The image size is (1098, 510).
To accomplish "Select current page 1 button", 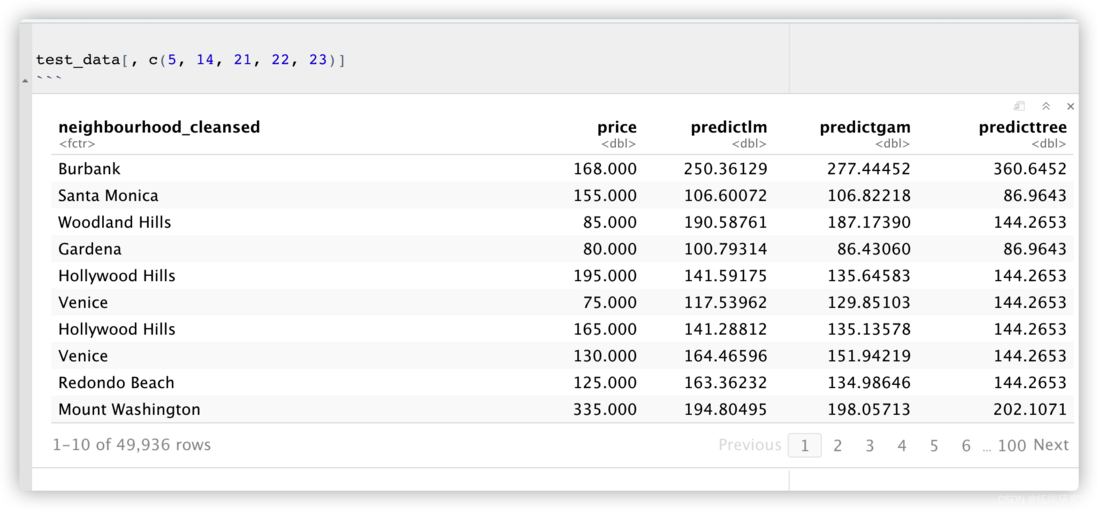I will pos(805,446).
